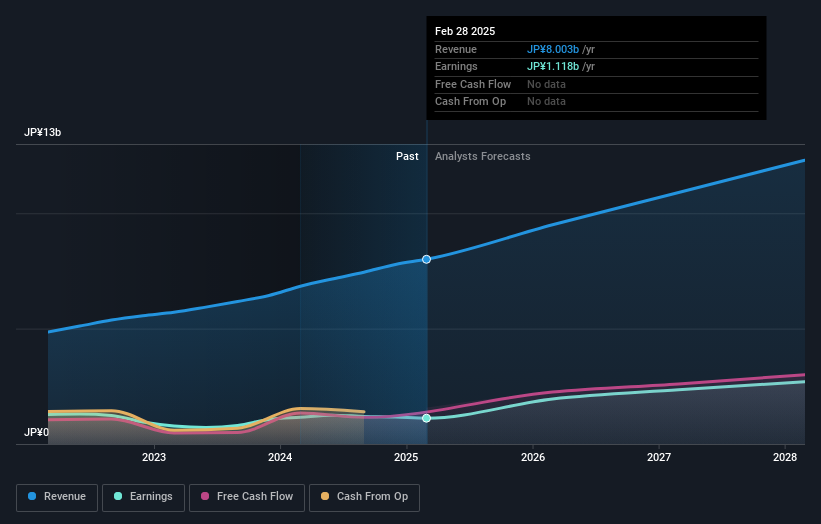Click the 2023 x-axis label
The height and width of the screenshot is (524, 821).
[154, 457]
